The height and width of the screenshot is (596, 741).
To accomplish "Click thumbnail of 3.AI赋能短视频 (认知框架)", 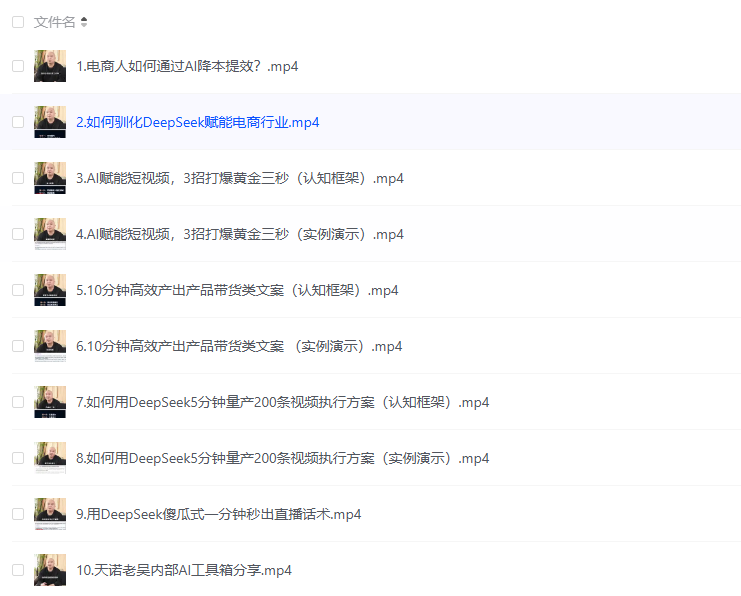I will click(x=50, y=178).
